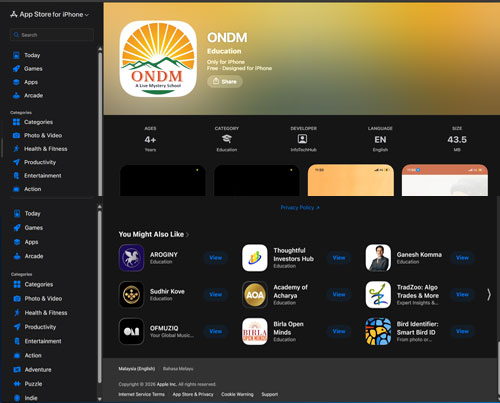Share the ONDM app
Image resolution: width=500 pixels, height=403 pixels.
point(225,81)
